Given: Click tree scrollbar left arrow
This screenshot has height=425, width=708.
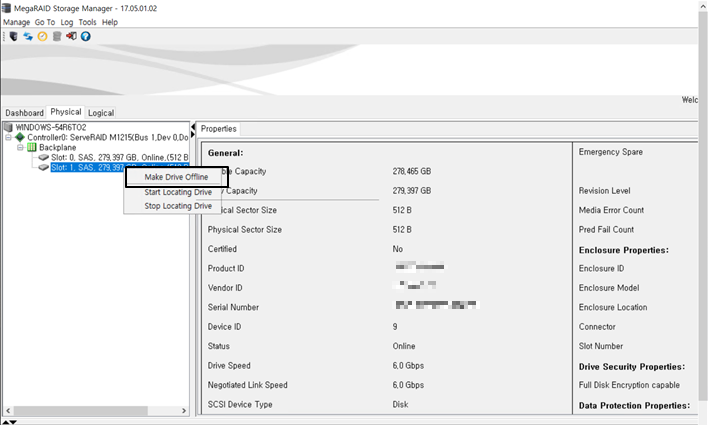Looking at the screenshot, I should 8,411.
